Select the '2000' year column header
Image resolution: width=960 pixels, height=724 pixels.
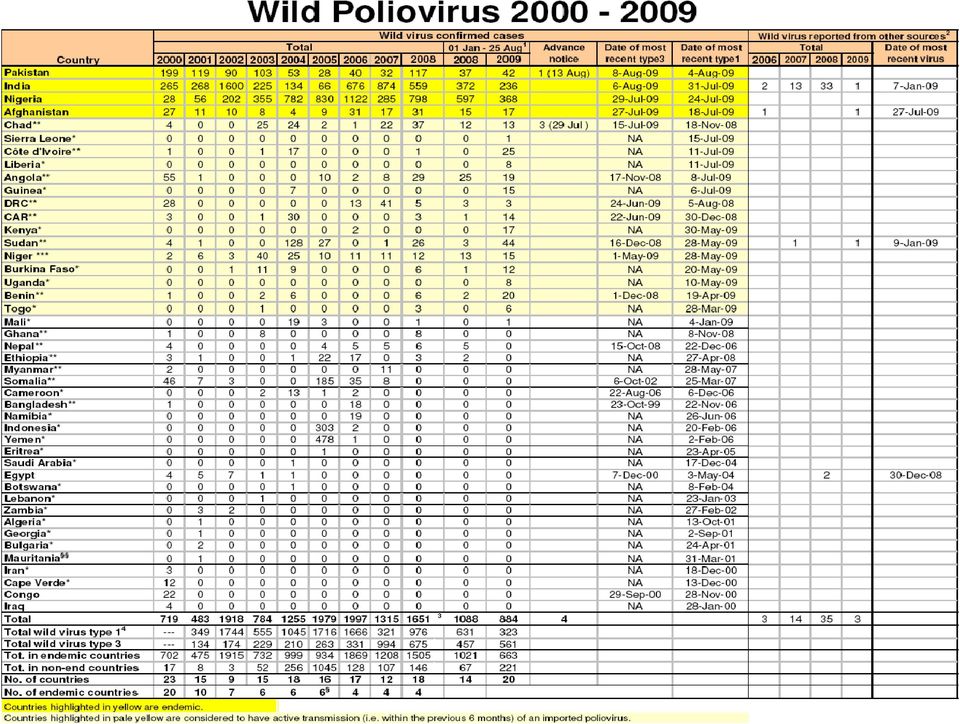(x=169, y=59)
